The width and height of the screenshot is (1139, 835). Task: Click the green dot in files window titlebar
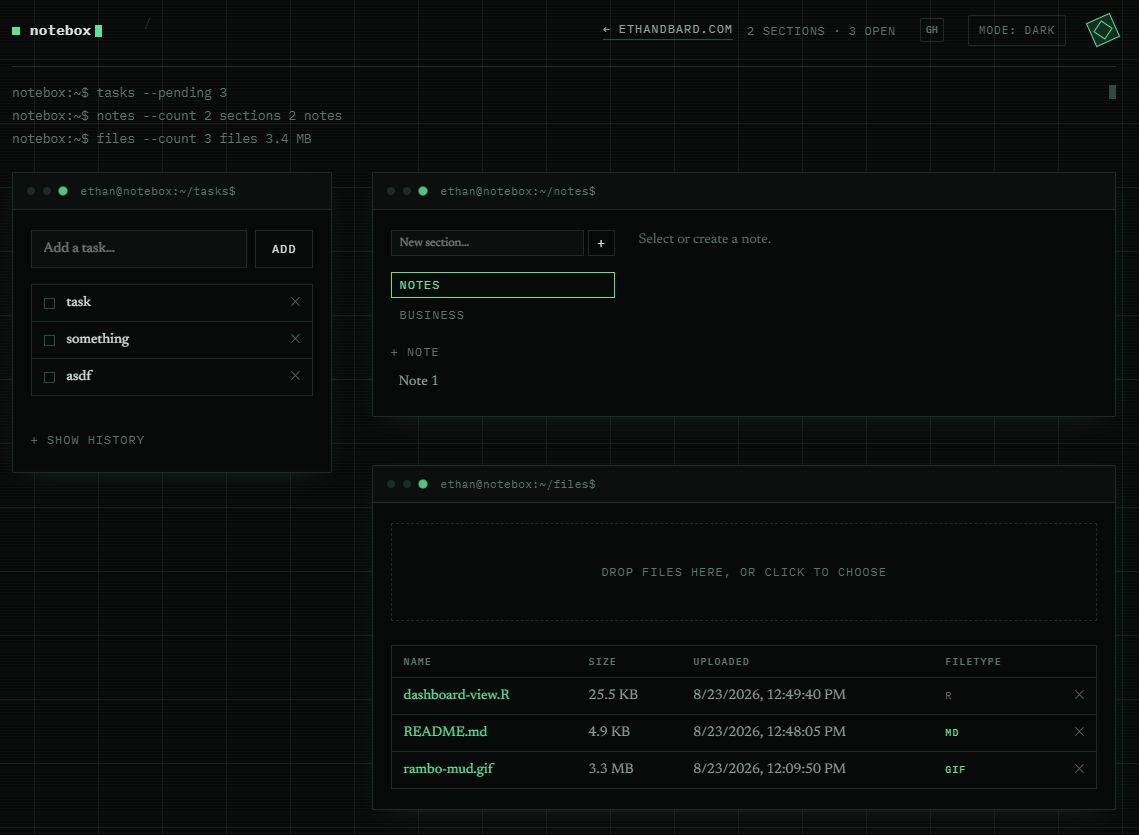coord(423,484)
